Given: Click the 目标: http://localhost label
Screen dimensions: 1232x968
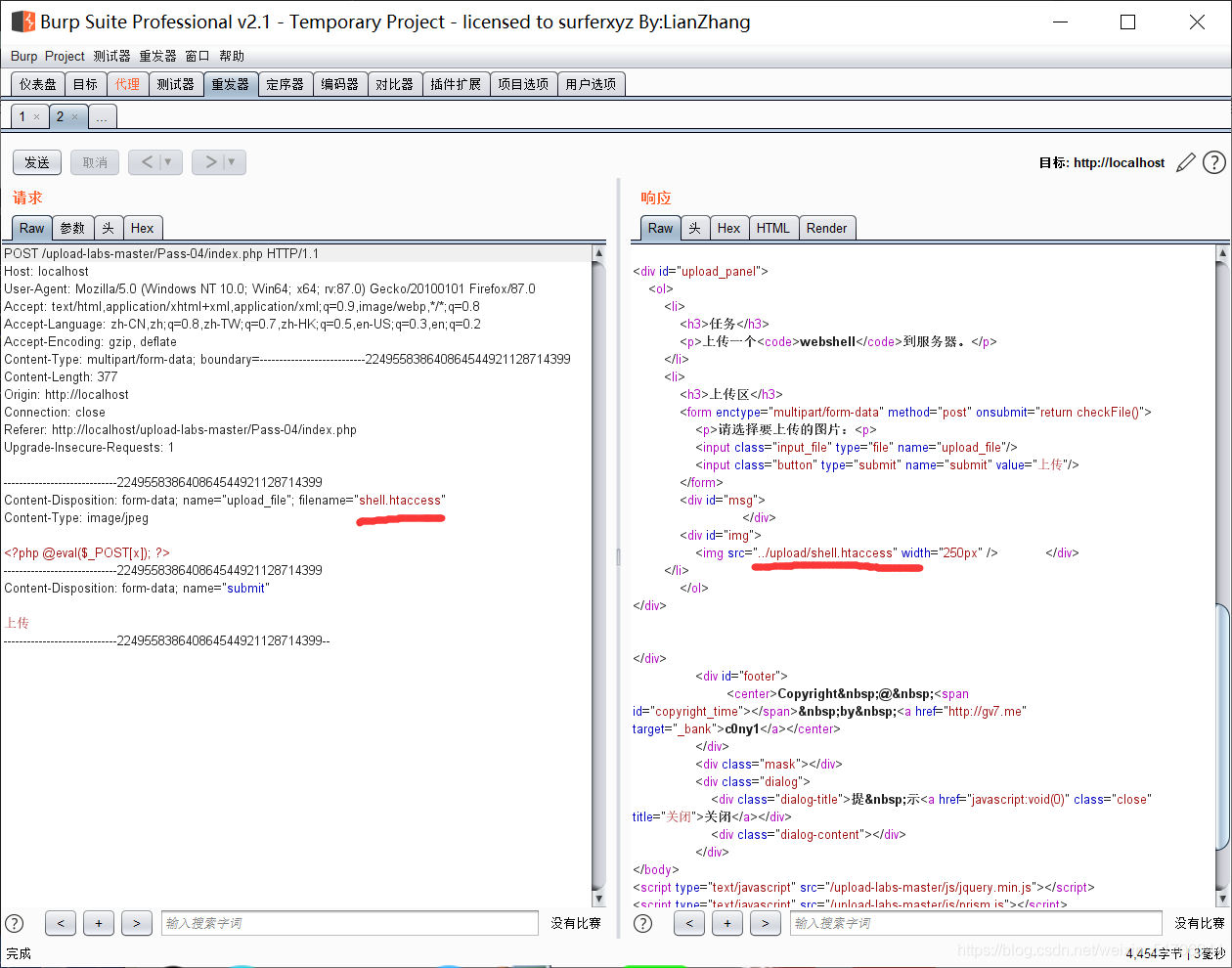Looking at the screenshot, I should coord(1102,162).
